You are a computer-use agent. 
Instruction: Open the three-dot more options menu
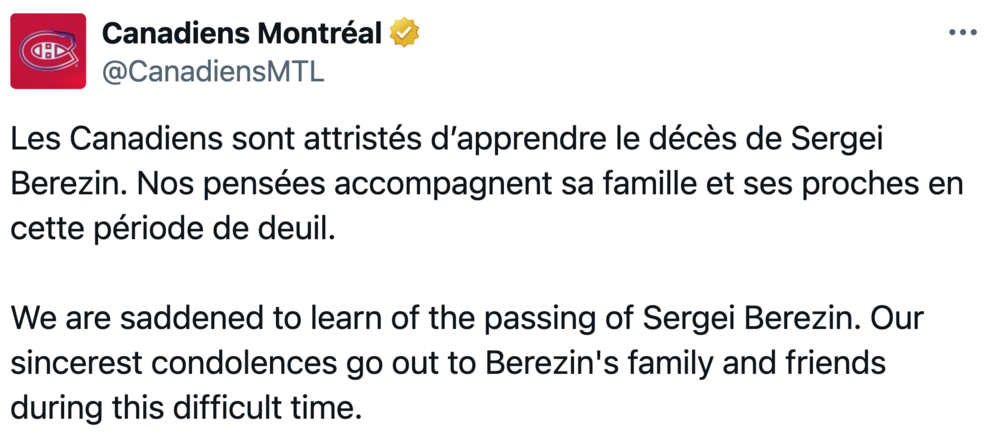(963, 32)
